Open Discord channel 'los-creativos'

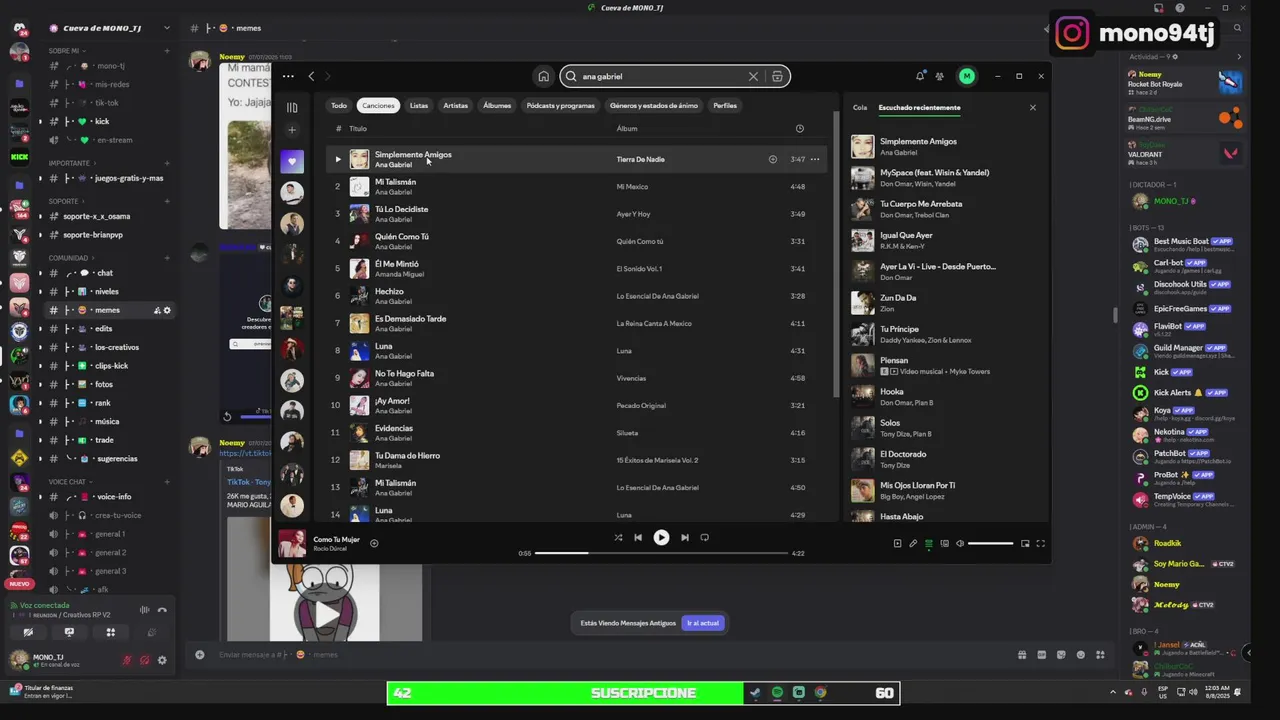point(117,347)
